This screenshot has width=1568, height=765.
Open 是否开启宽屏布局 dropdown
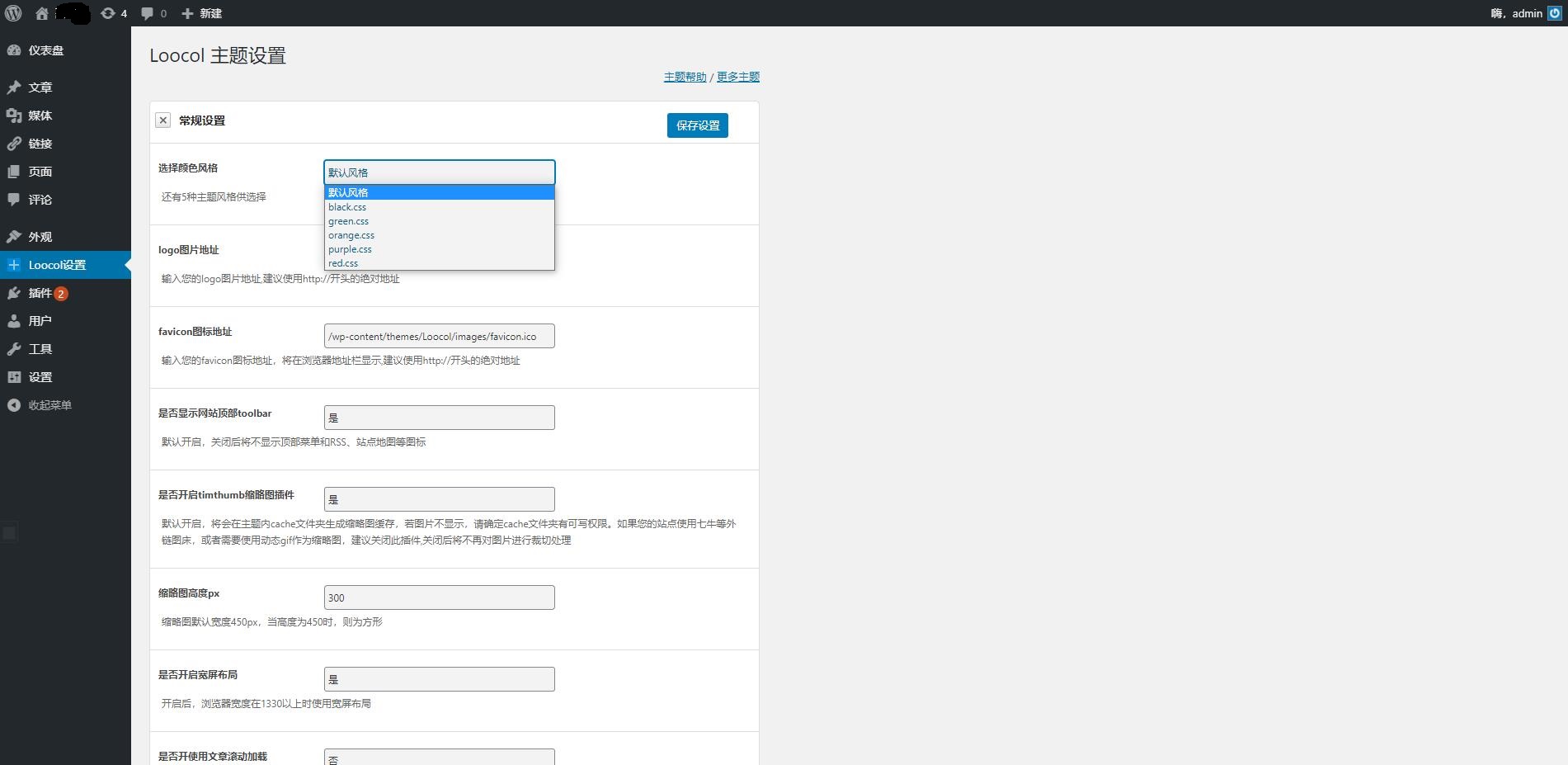(x=440, y=679)
